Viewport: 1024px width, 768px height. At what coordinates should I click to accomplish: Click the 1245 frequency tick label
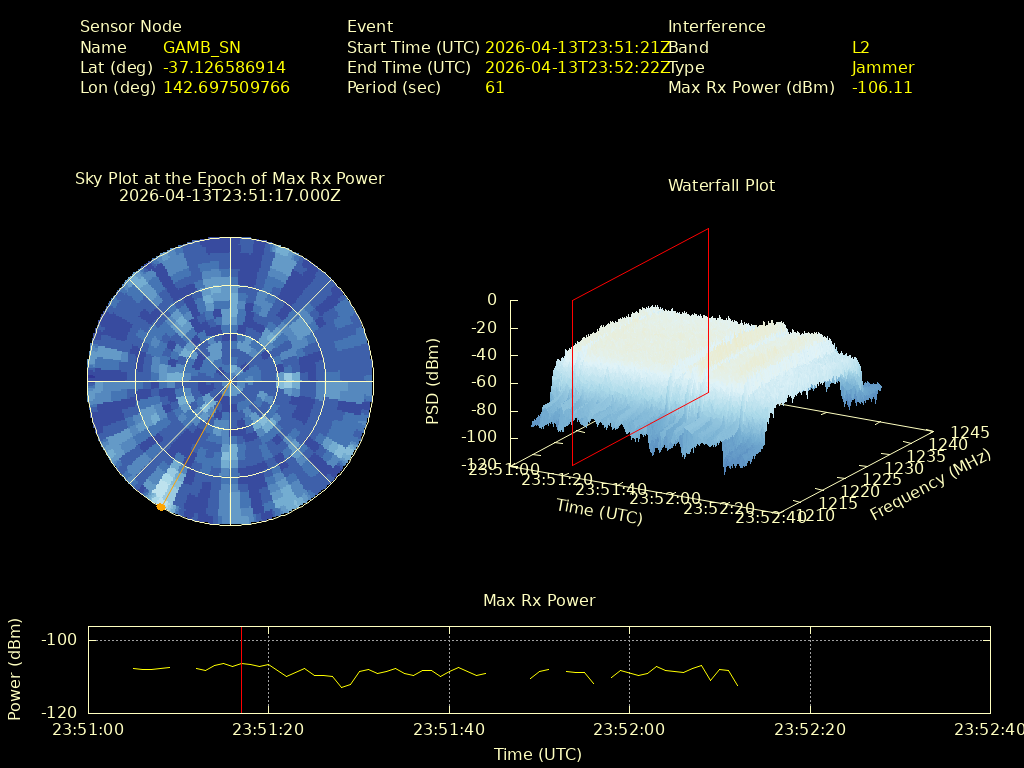tap(969, 433)
